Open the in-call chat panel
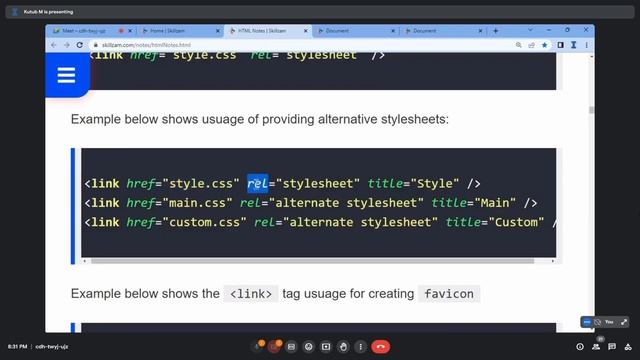The image size is (640, 360). click(612, 347)
